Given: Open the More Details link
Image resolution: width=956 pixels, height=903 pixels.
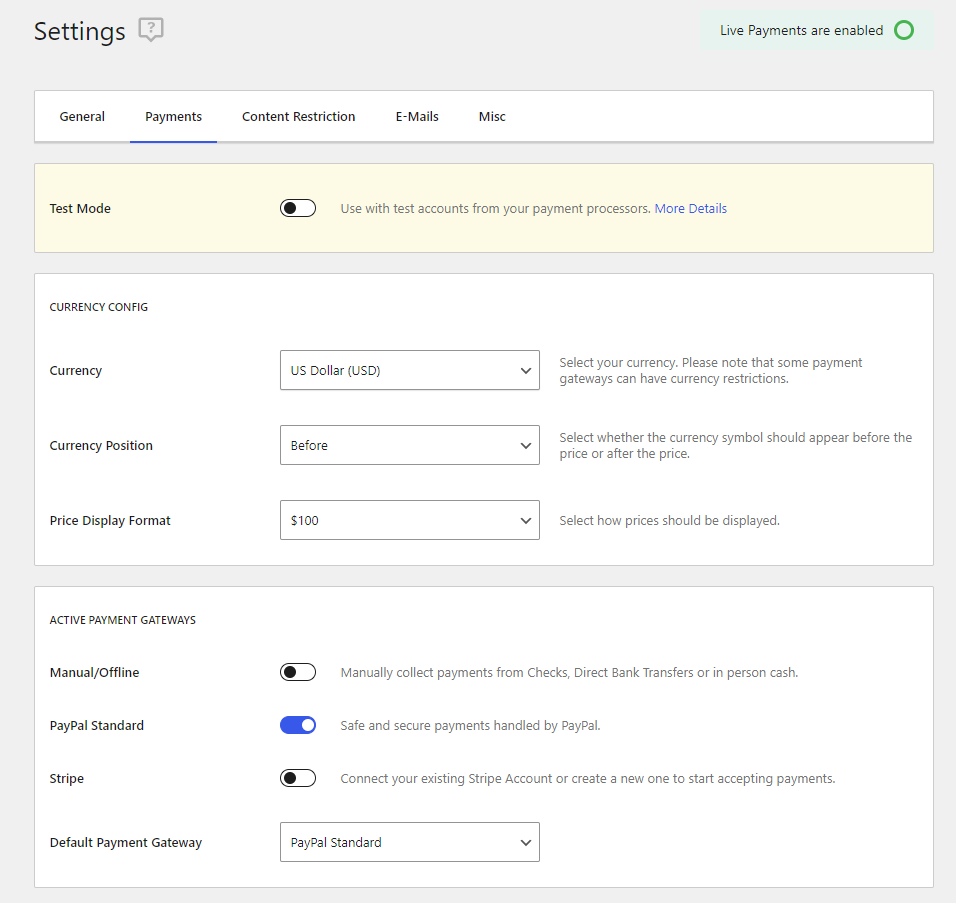Looking at the screenshot, I should (x=690, y=209).
